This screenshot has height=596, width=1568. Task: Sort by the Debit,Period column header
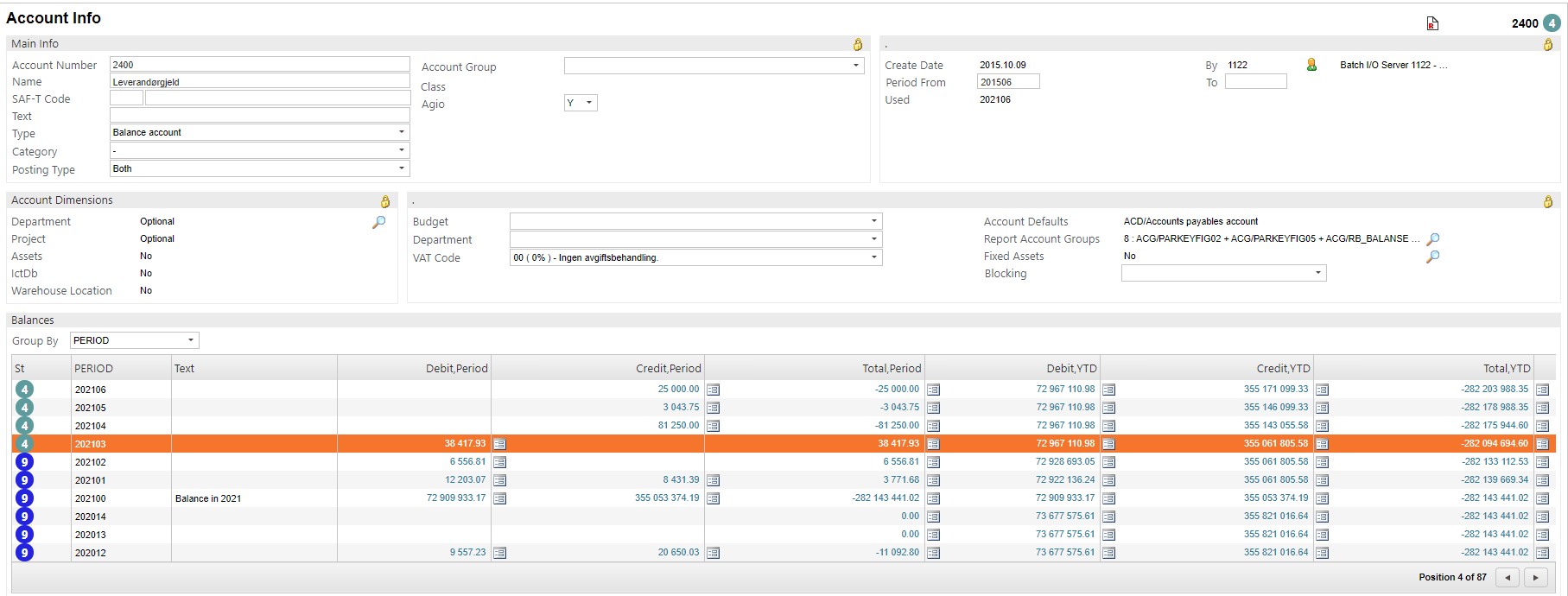pyautogui.click(x=456, y=368)
